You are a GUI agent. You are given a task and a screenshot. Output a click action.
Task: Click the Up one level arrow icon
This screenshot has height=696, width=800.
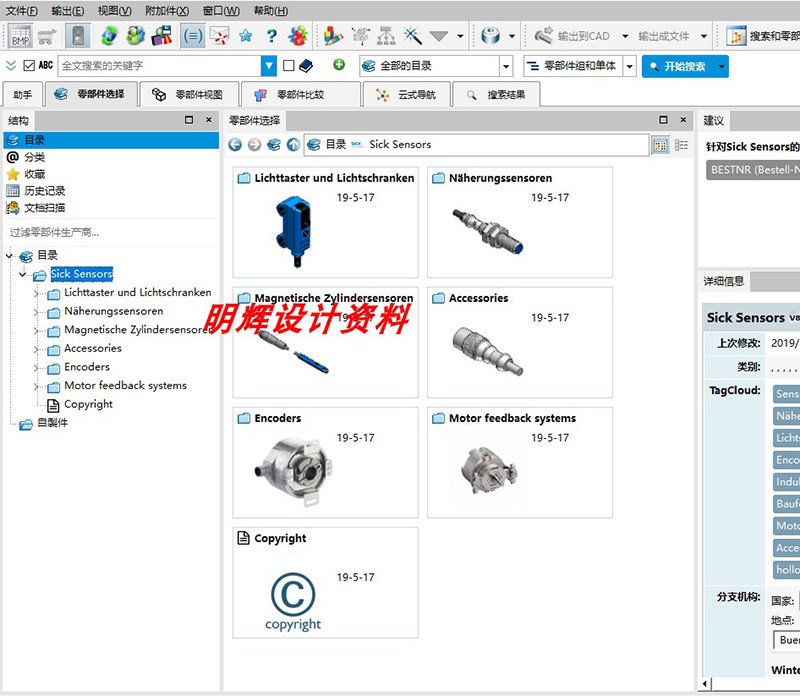click(x=293, y=145)
